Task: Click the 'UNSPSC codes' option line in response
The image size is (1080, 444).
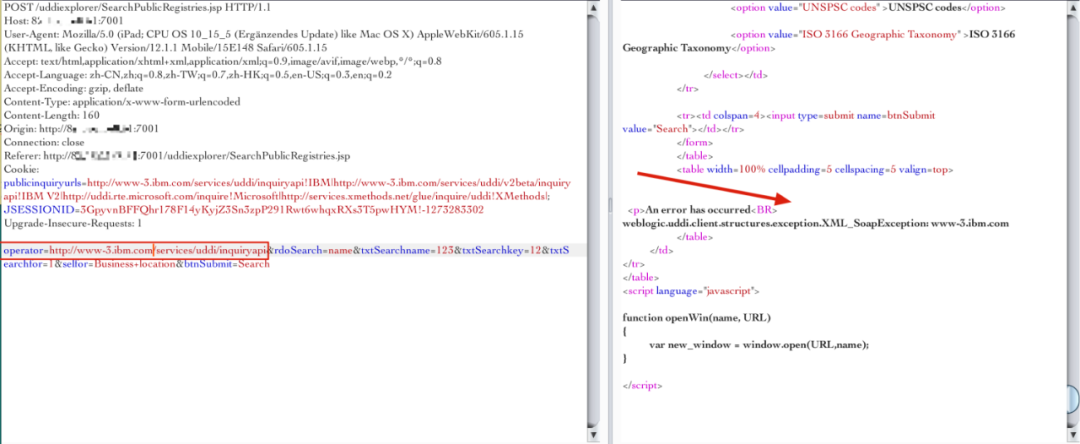Action: [867, 8]
